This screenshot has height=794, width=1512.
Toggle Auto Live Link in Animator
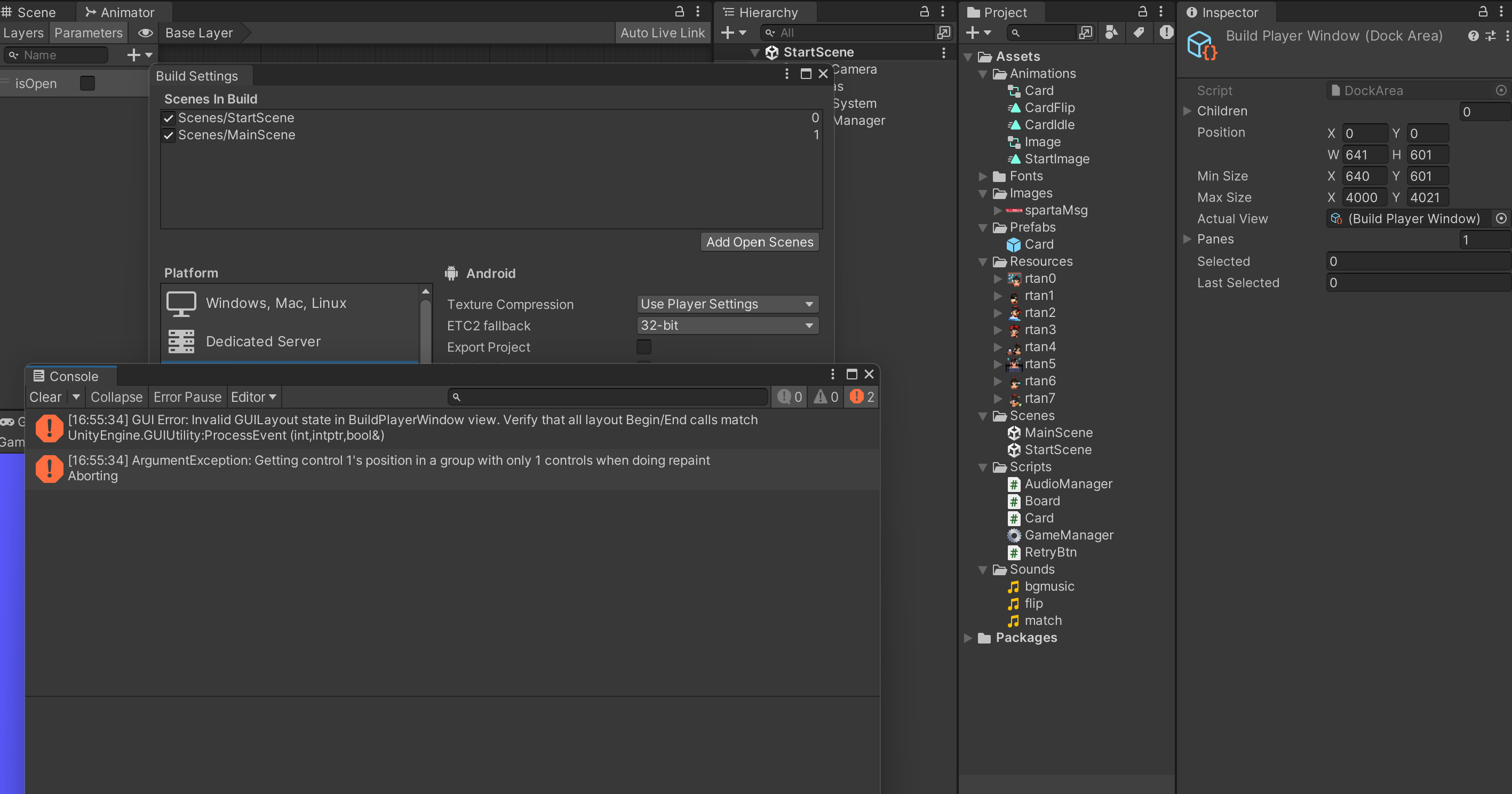point(663,33)
